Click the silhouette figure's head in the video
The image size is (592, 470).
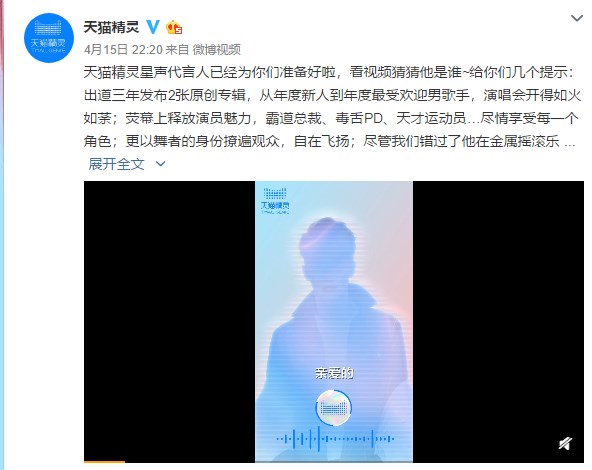point(328,245)
